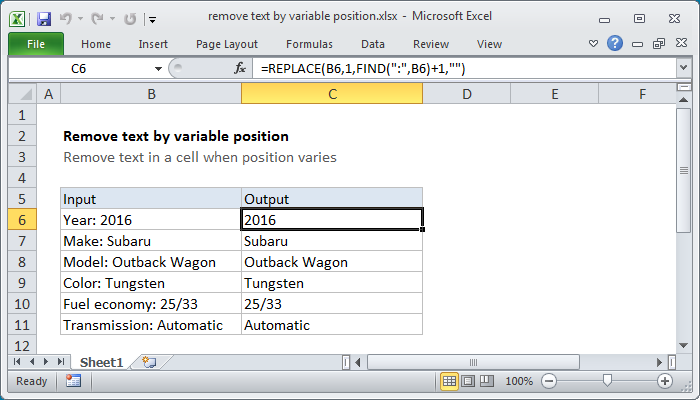Go to the next sheet tab arrow
Viewport: 700px width, 400px height.
(x=46, y=362)
